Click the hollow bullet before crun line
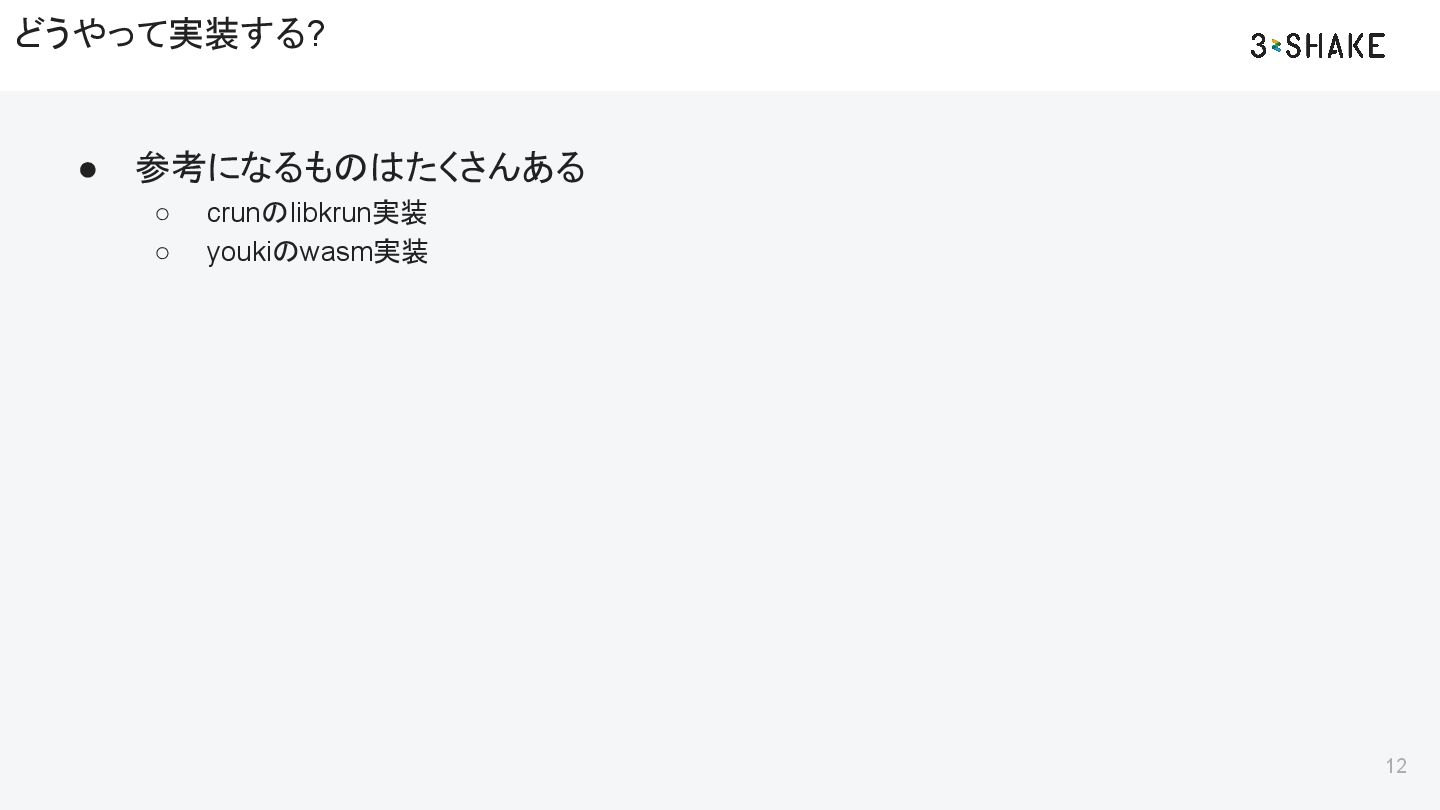This screenshot has width=1440, height=810. (x=162, y=213)
